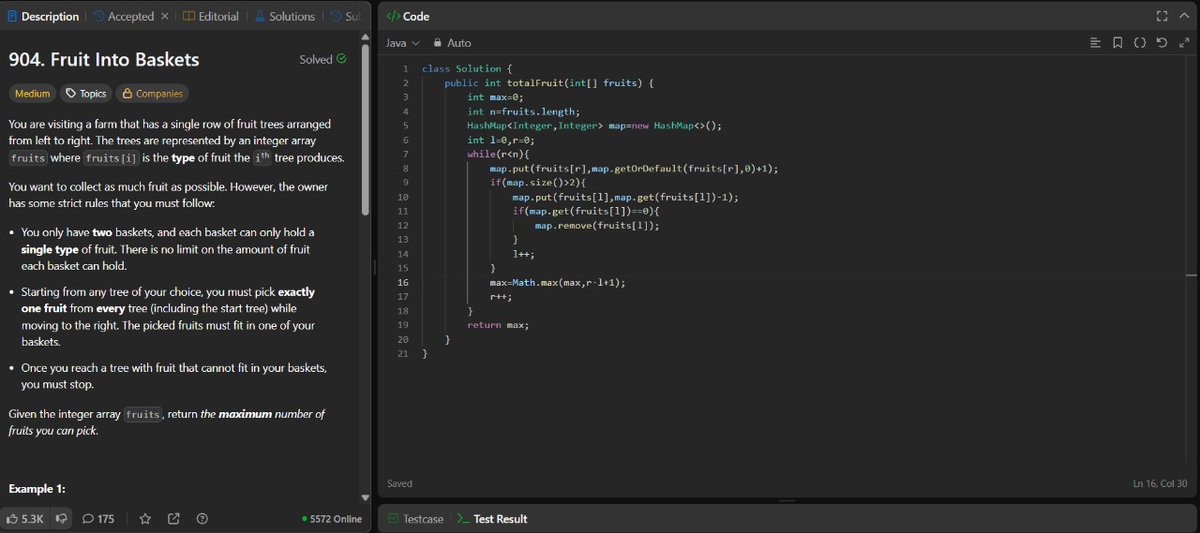Screen dimensions: 1200x533
Task: Click the Auto lock setting
Action: [453, 43]
